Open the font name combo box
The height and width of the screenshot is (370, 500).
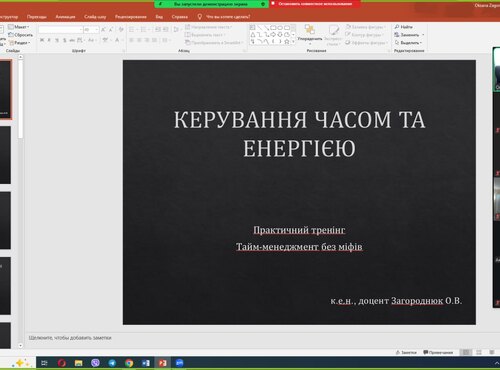(60, 30)
